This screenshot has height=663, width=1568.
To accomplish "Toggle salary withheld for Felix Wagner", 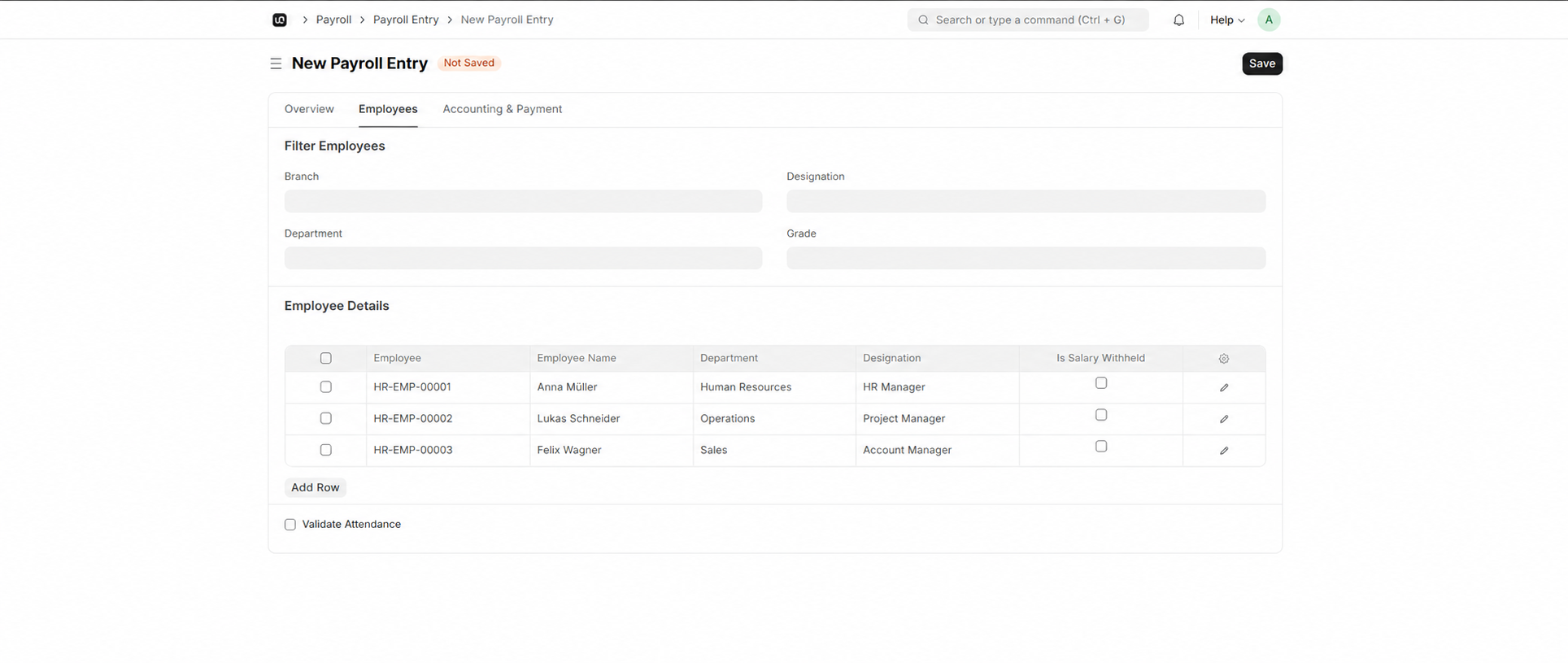I will 1101,447.
